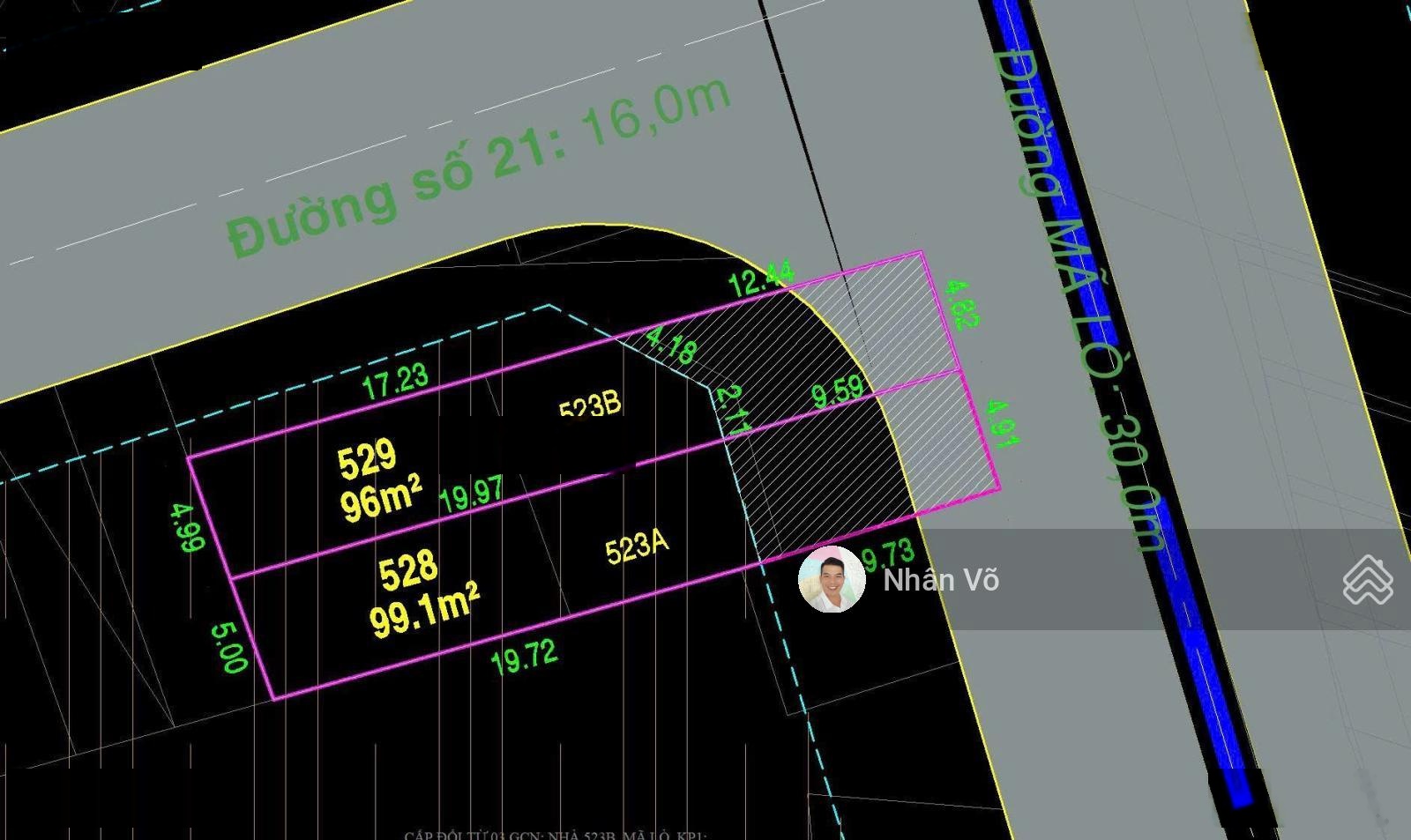Viewport: 1411px width, 840px height.
Task: Click the Nhân Võ profile avatar
Action: (x=831, y=579)
